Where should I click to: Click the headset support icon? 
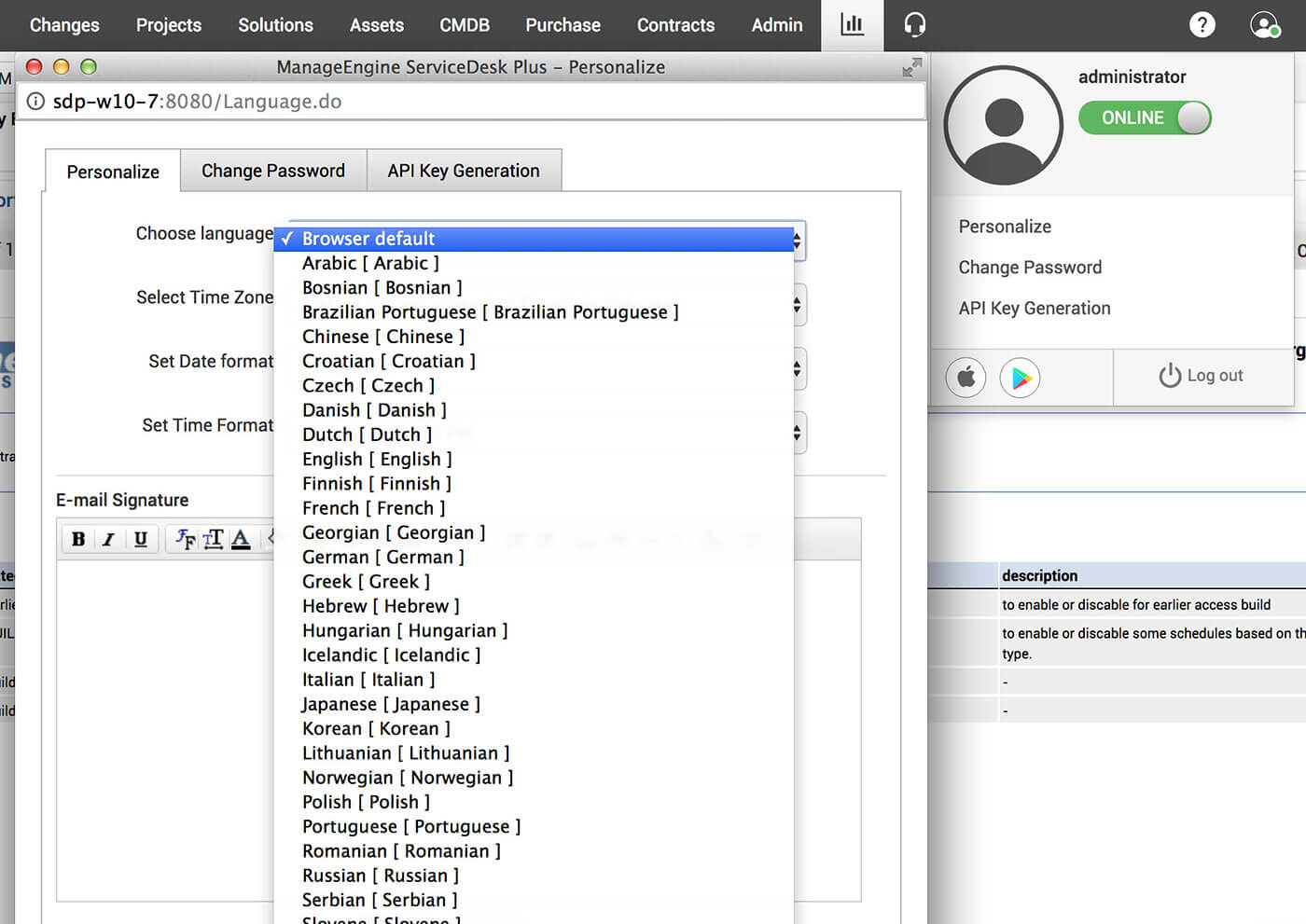[x=915, y=25]
